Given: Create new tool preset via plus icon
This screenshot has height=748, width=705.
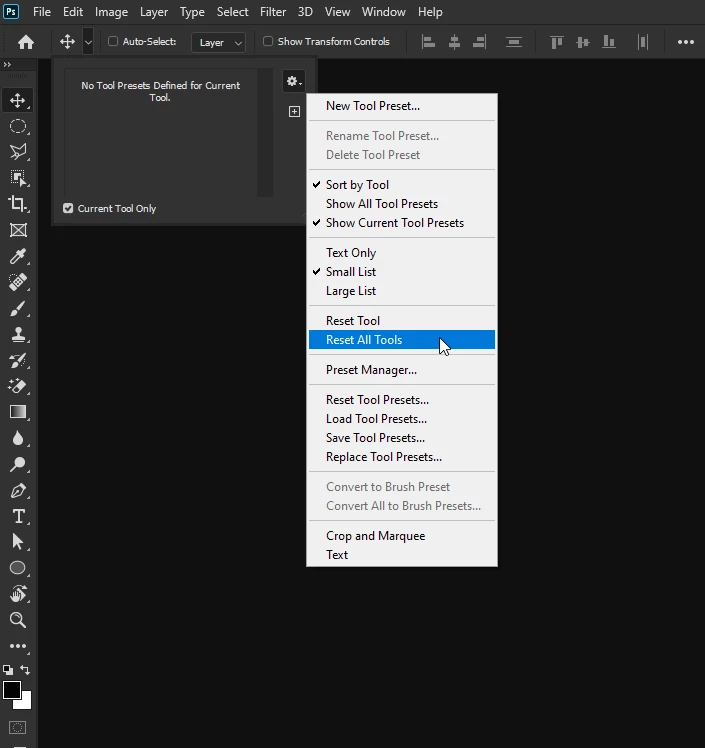Looking at the screenshot, I should click(x=294, y=112).
